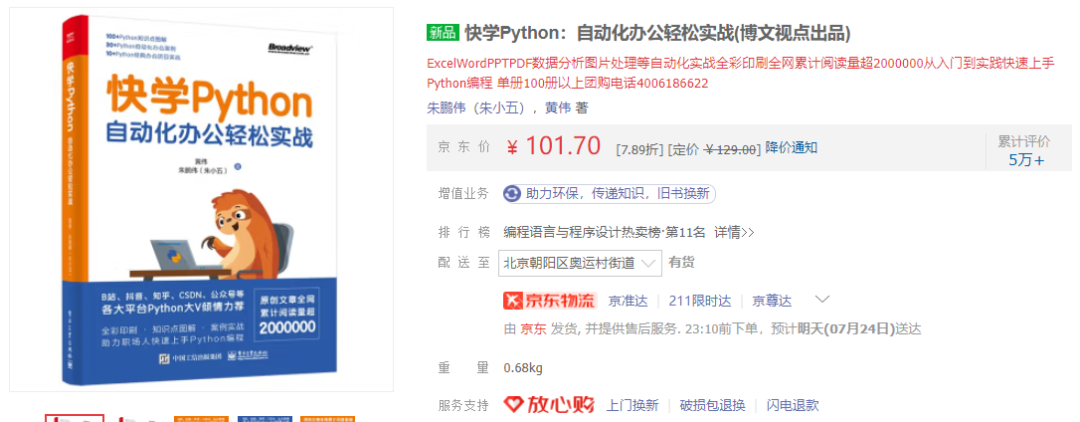
Task: Click the 有货 in-stock status text
Action: click(681, 262)
